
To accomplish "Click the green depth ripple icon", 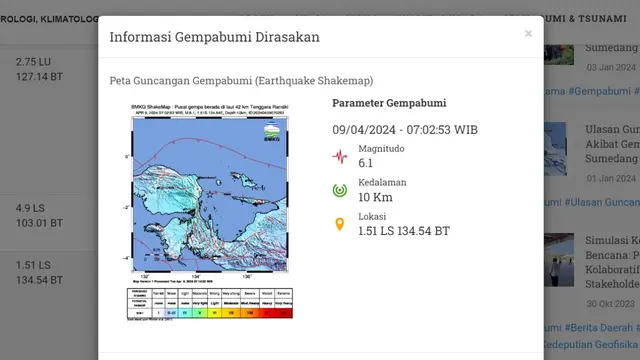I will tap(340, 190).
